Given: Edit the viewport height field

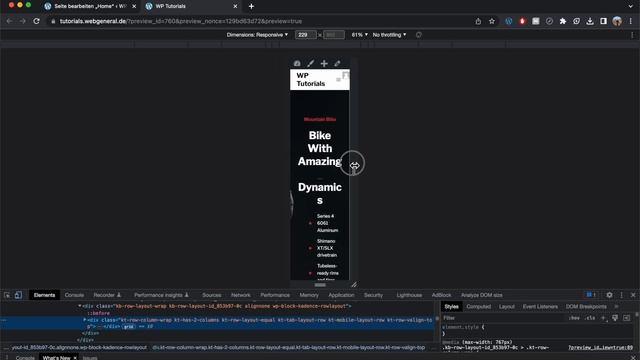Looking at the screenshot, I should point(334,35).
